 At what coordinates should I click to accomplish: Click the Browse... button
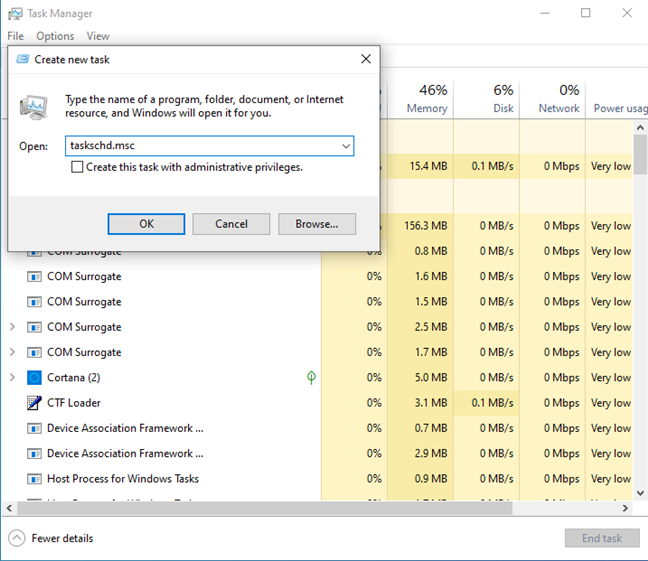pyautogui.click(x=317, y=224)
